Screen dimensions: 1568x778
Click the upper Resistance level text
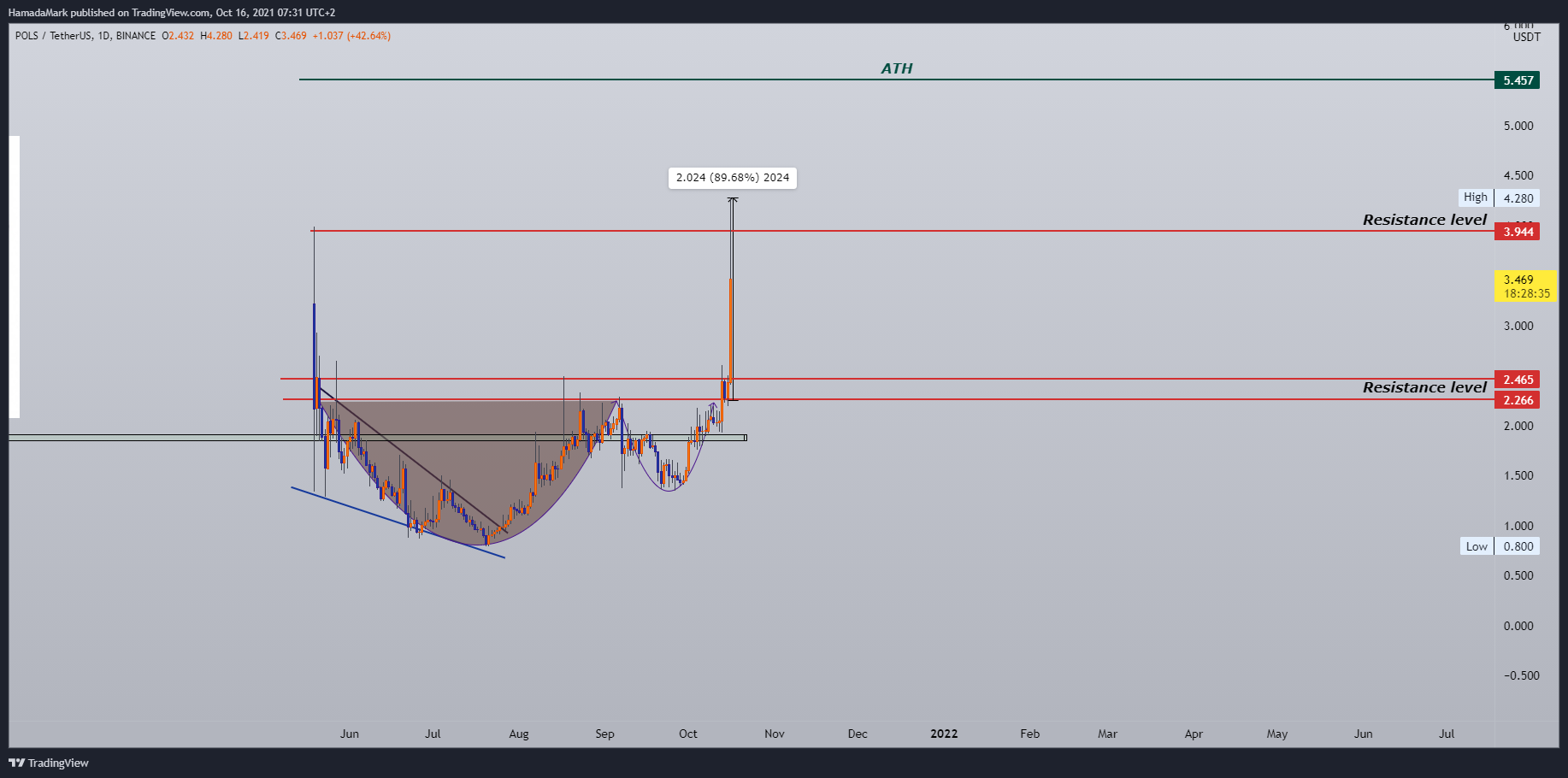tap(1424, 220)
